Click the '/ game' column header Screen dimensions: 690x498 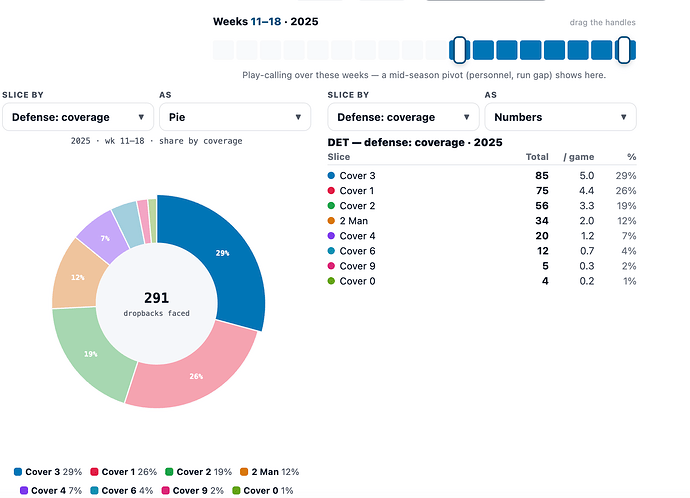pos(579,157)
